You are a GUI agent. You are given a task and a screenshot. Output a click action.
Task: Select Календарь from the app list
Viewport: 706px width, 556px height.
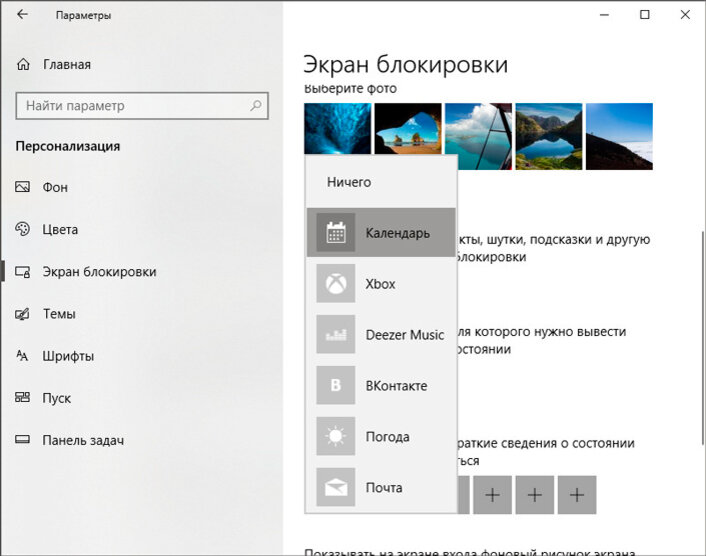(x=381, y=232)
